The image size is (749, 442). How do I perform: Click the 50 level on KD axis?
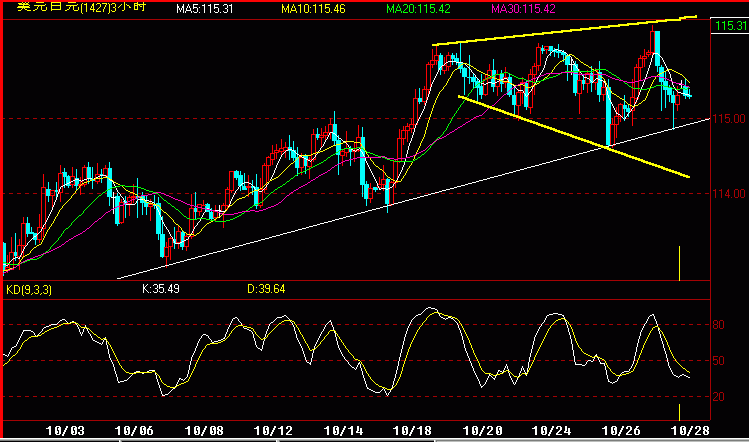pos(718,361)
